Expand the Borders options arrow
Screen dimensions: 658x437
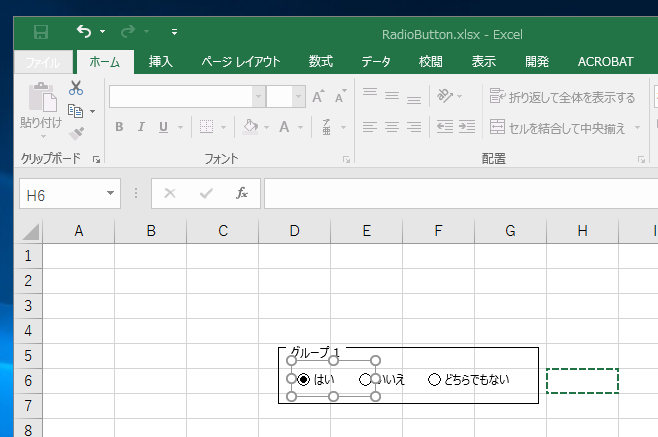pos(223,127)
